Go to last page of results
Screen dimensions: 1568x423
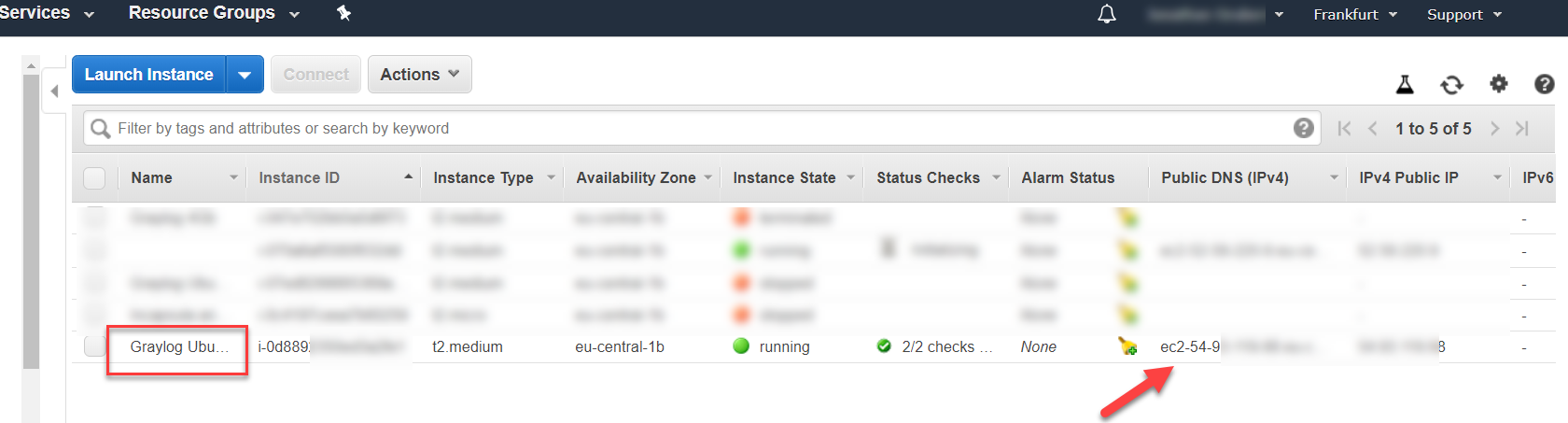coord(1522,128)
